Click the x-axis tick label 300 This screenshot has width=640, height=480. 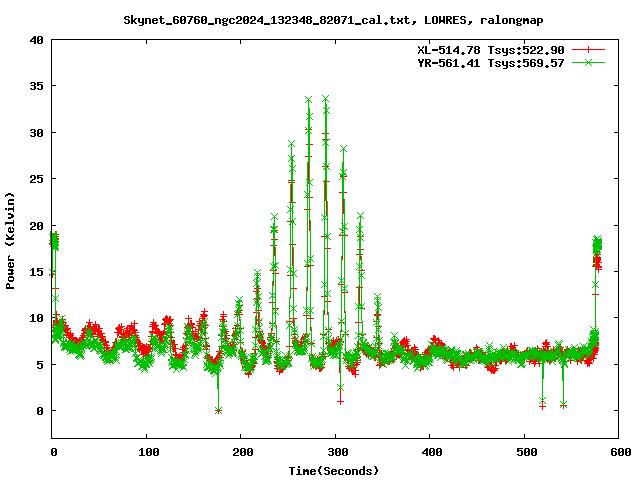338,452
